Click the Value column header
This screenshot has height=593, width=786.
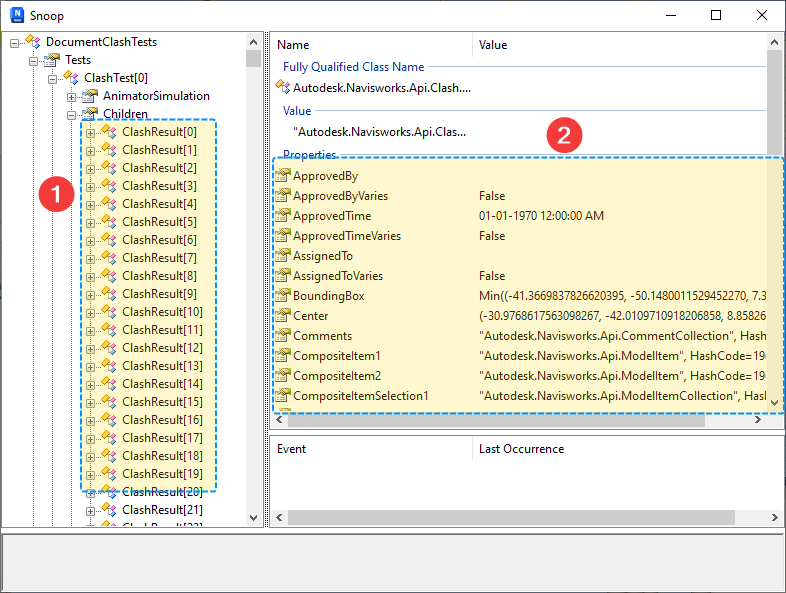pos(493,45)
